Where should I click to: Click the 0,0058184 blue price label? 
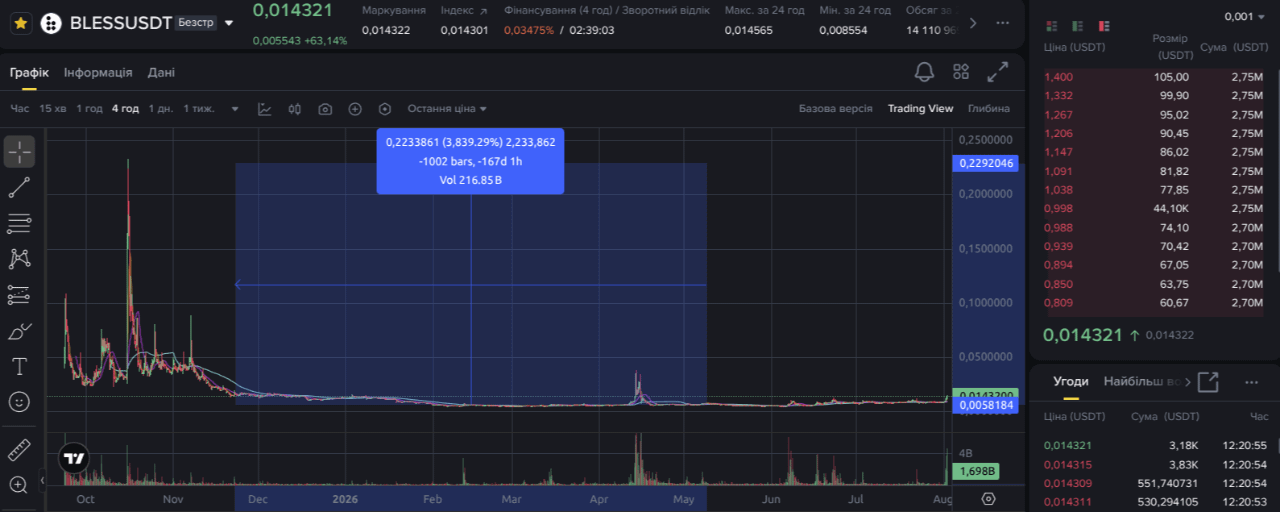point(988,406)
